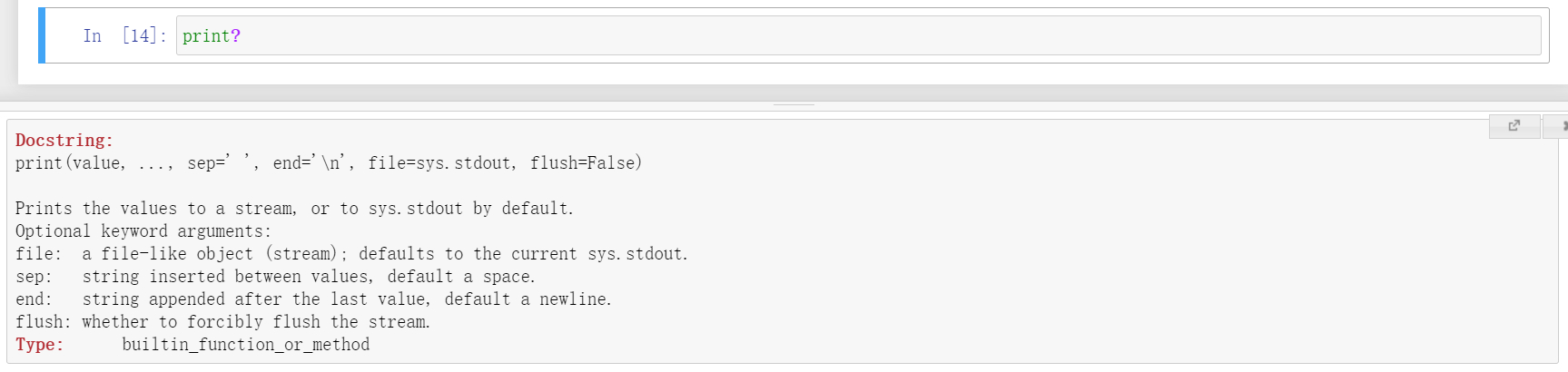Click the flush: argument description
Viewport: 1568px width, 372px height.
click(222, 322)
